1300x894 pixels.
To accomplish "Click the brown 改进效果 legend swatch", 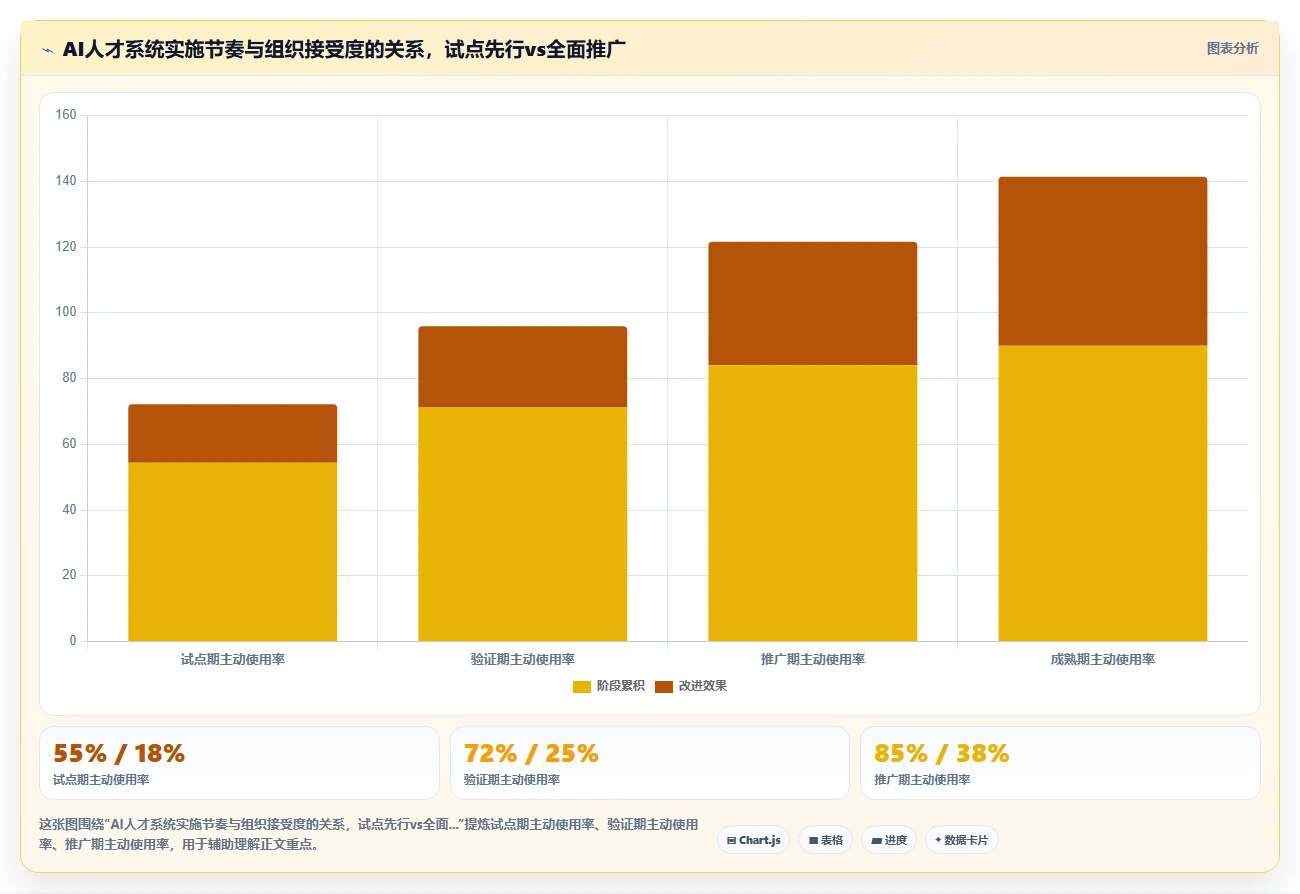I will click(664, 686).
